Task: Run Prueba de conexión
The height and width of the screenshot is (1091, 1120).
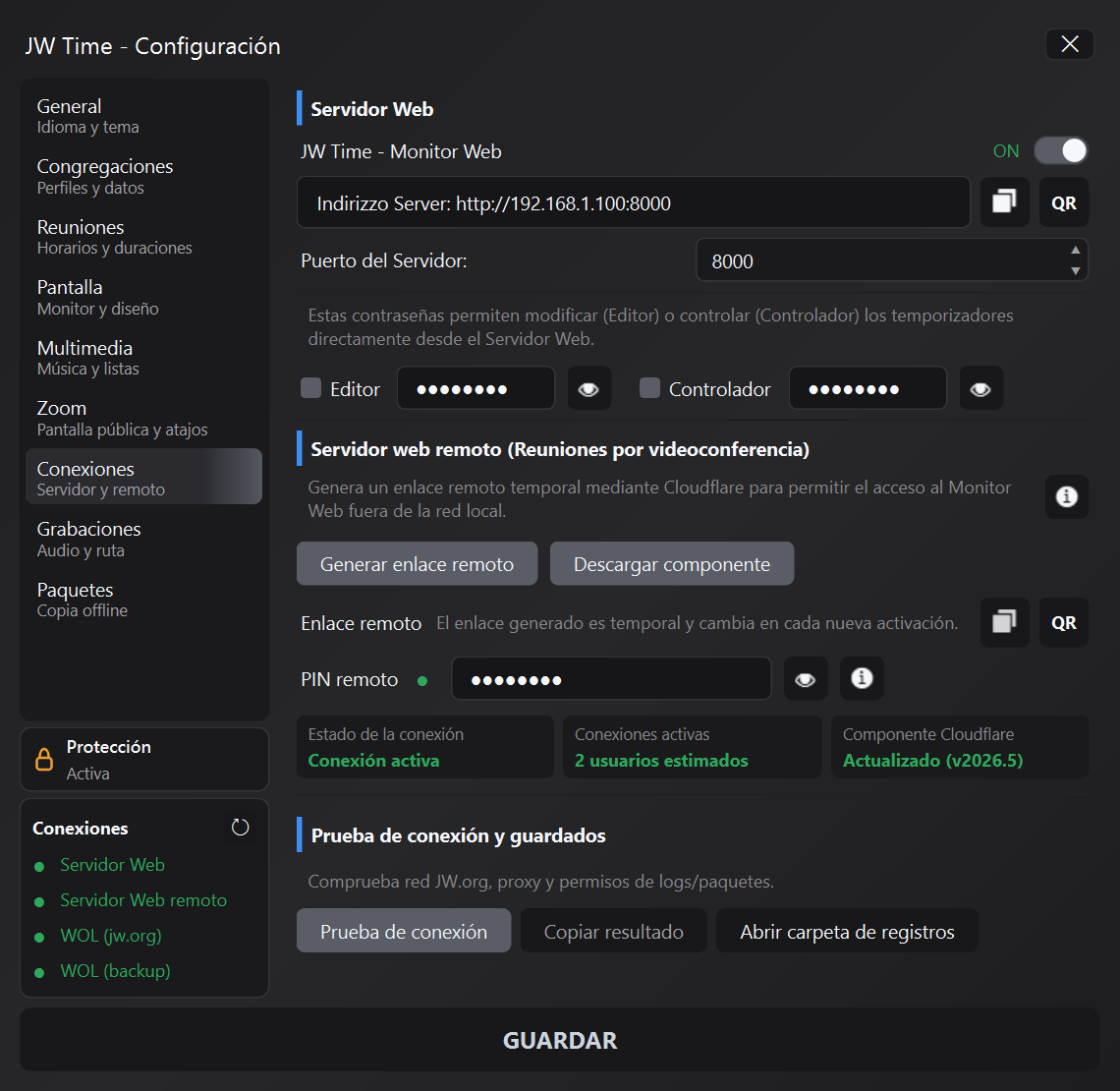Action: point(404,931)
